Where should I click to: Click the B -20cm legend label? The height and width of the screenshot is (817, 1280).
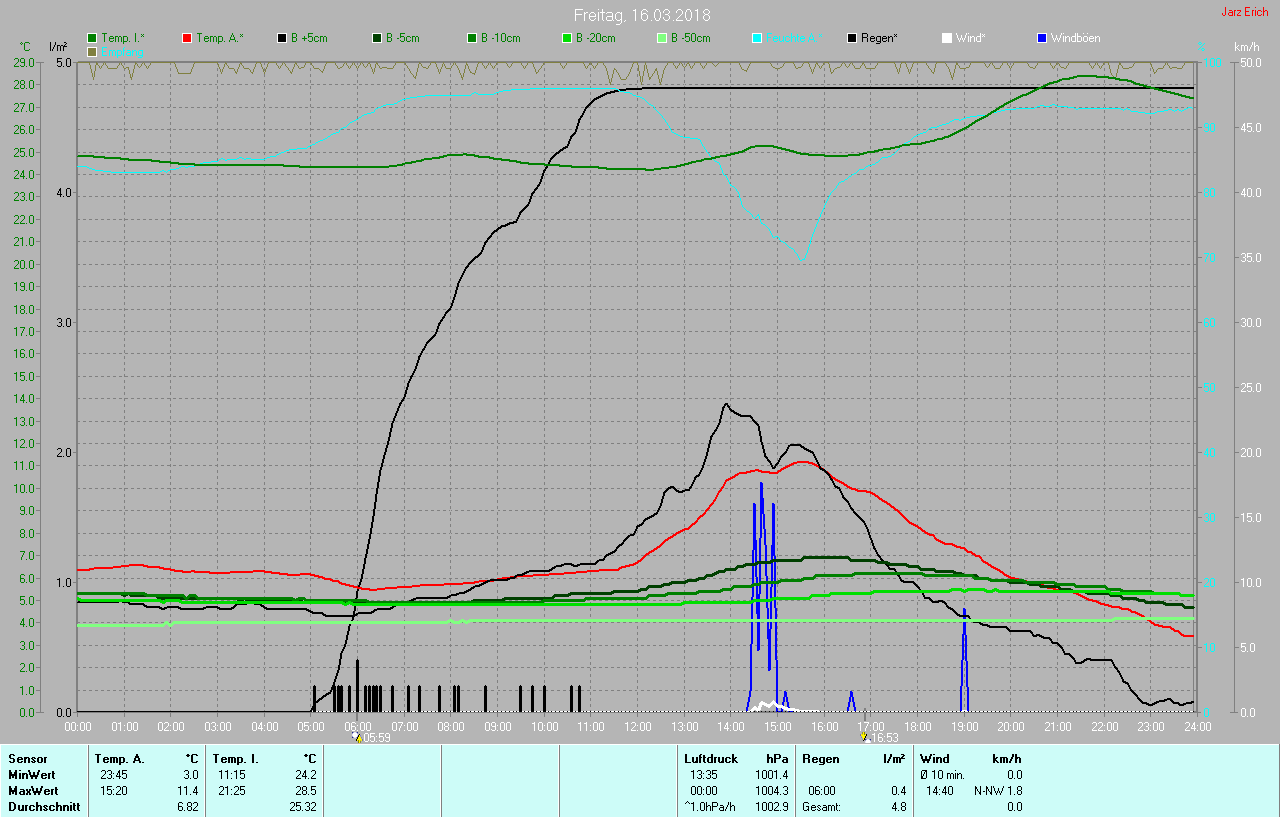[x=595, y=38]
